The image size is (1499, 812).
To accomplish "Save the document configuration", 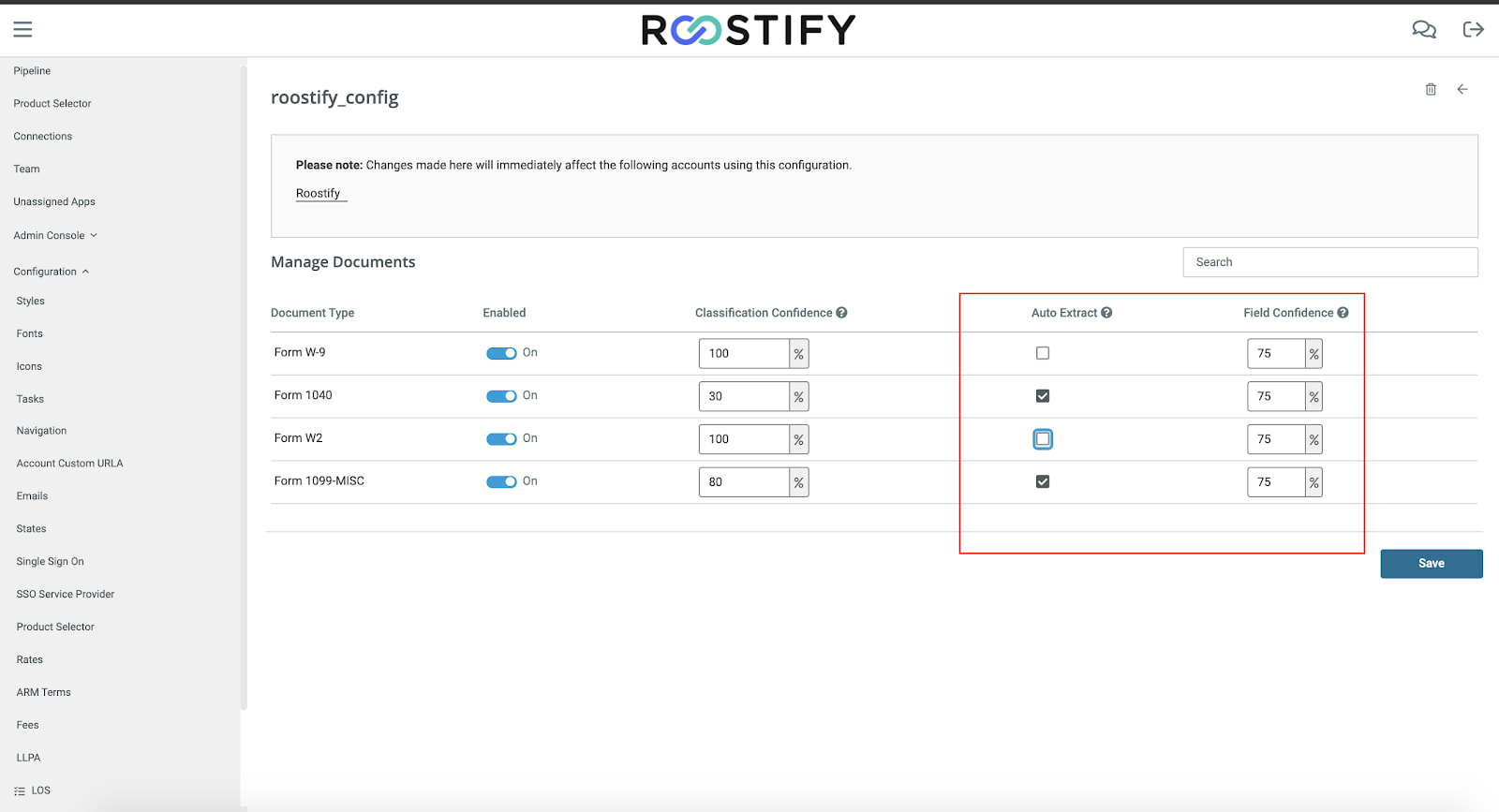I will (x=1432, y=564).
